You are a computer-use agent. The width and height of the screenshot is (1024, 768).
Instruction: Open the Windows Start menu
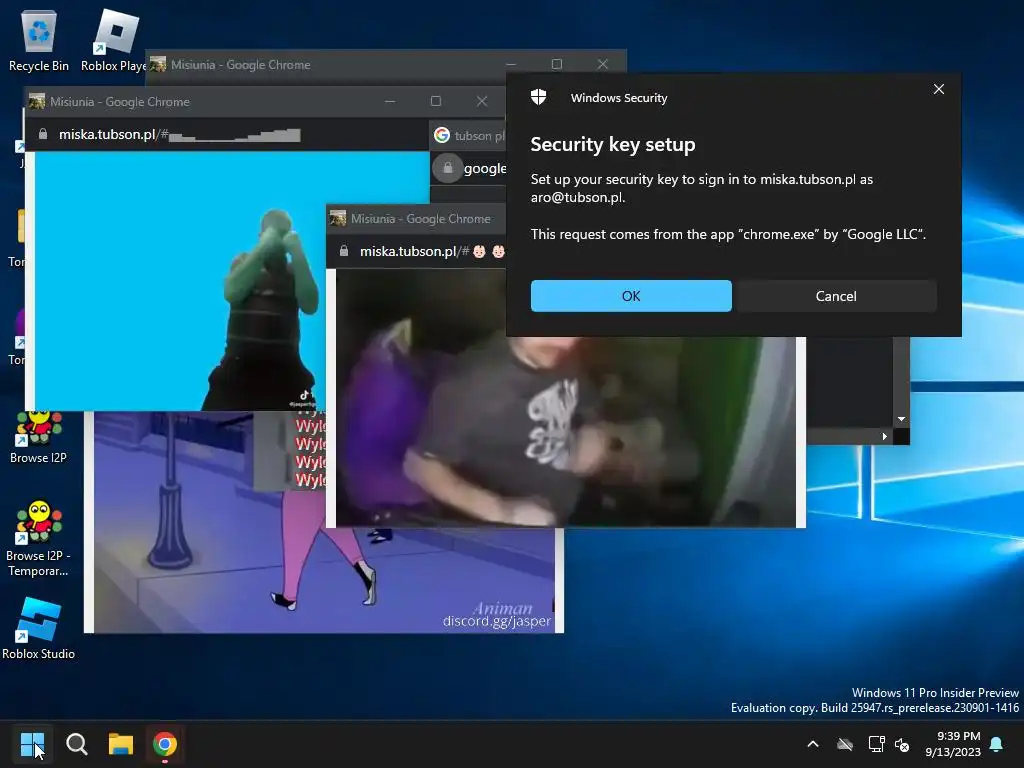(x=32, y=744)
